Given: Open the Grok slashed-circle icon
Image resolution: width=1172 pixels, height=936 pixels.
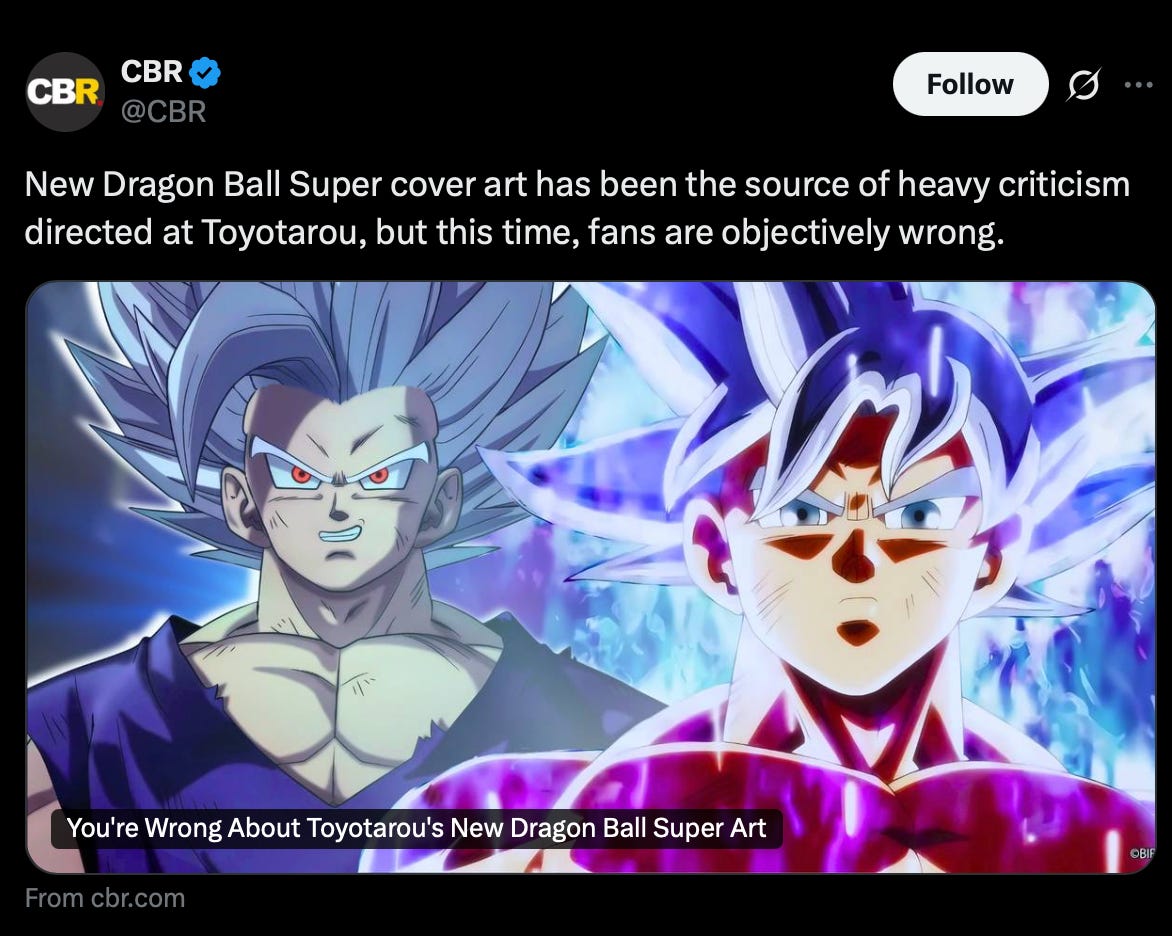Looking at the screenshot, I should point(1083,84).
